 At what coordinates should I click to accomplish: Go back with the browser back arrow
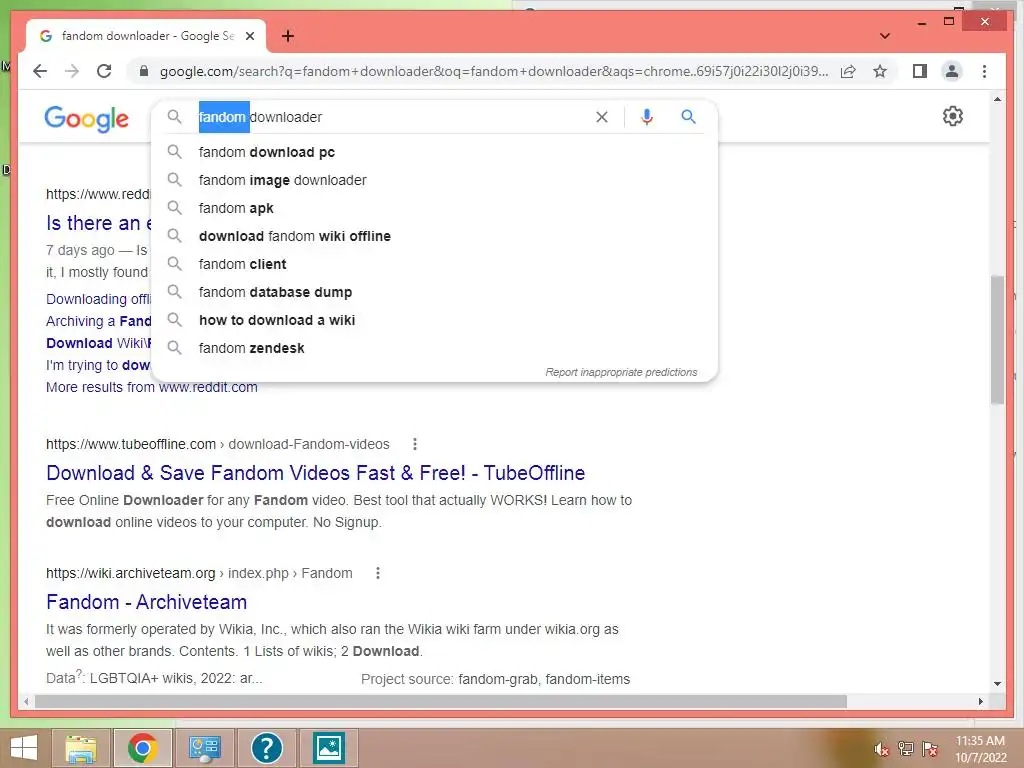click(40, 71)
